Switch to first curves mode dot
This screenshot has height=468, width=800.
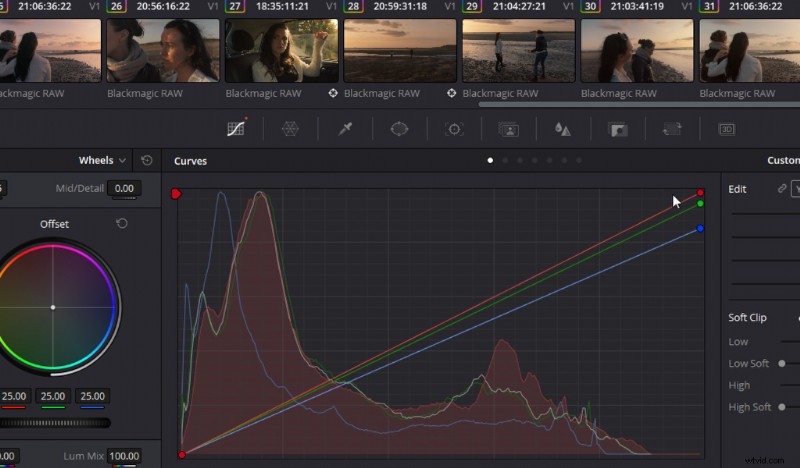pyautogui.click(x=490, y=160)
